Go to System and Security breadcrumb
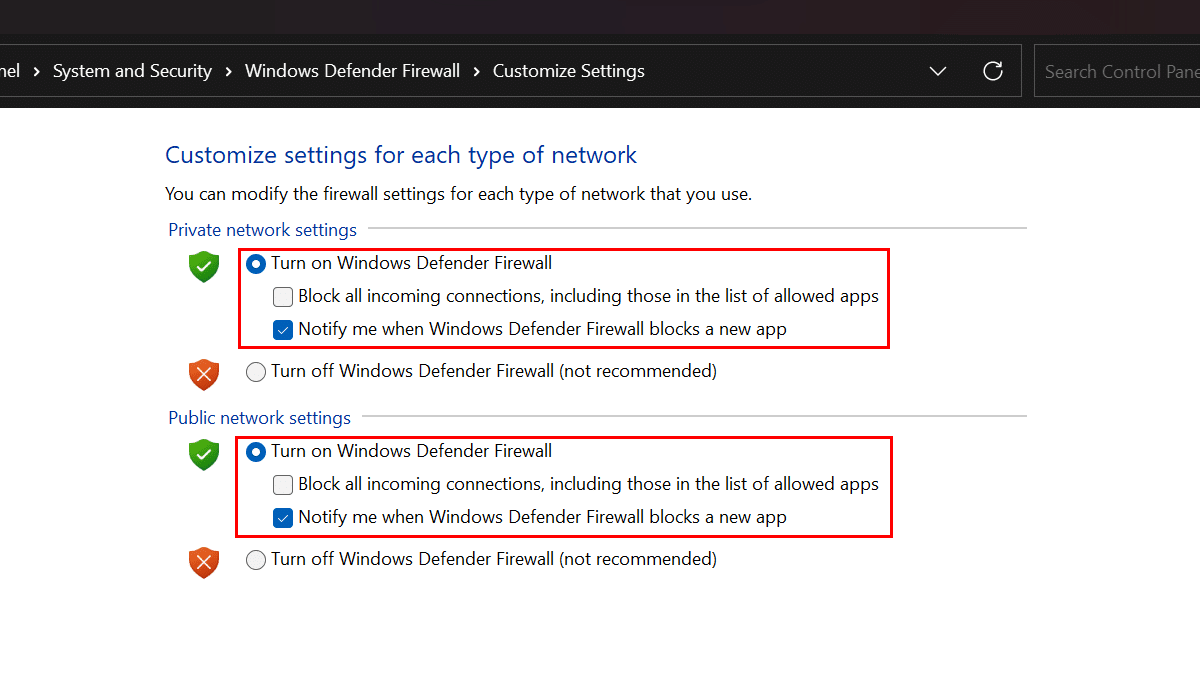The width and height of the screenshot is (1200, 675). 132,71
